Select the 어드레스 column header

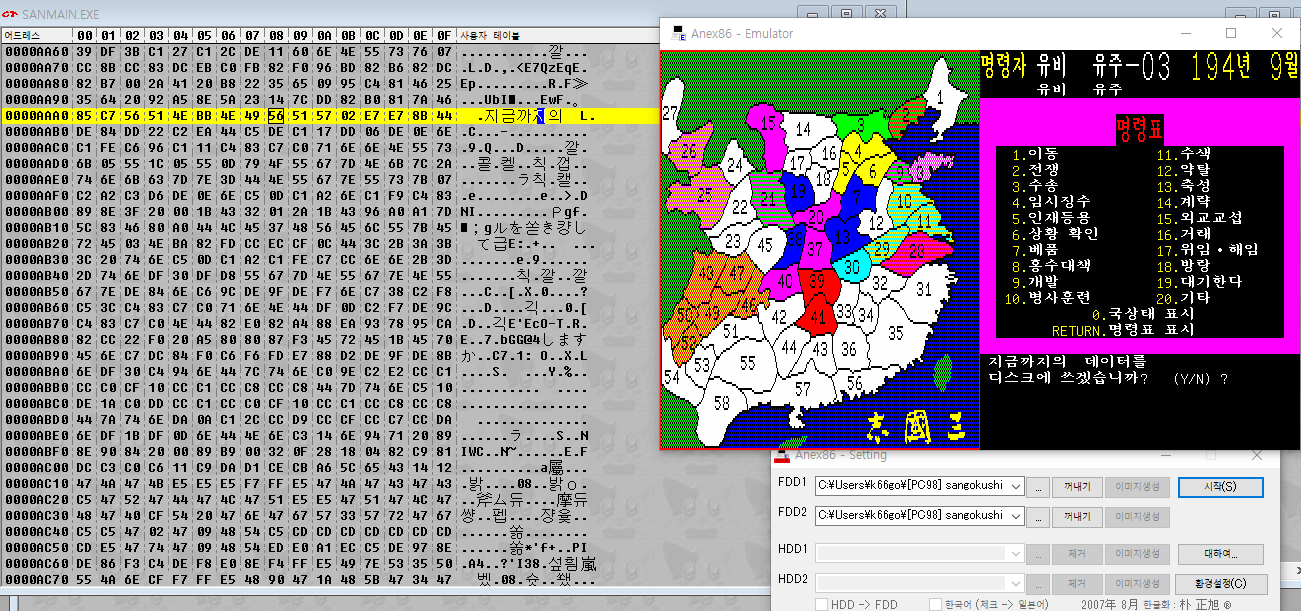[x=35, y=35]
